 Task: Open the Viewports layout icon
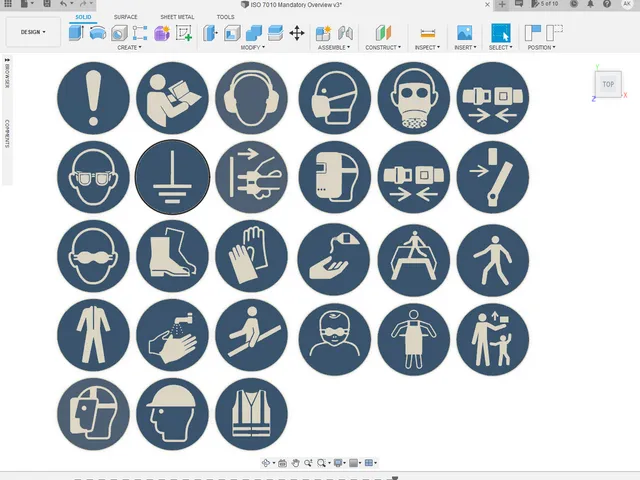[371, 463]
